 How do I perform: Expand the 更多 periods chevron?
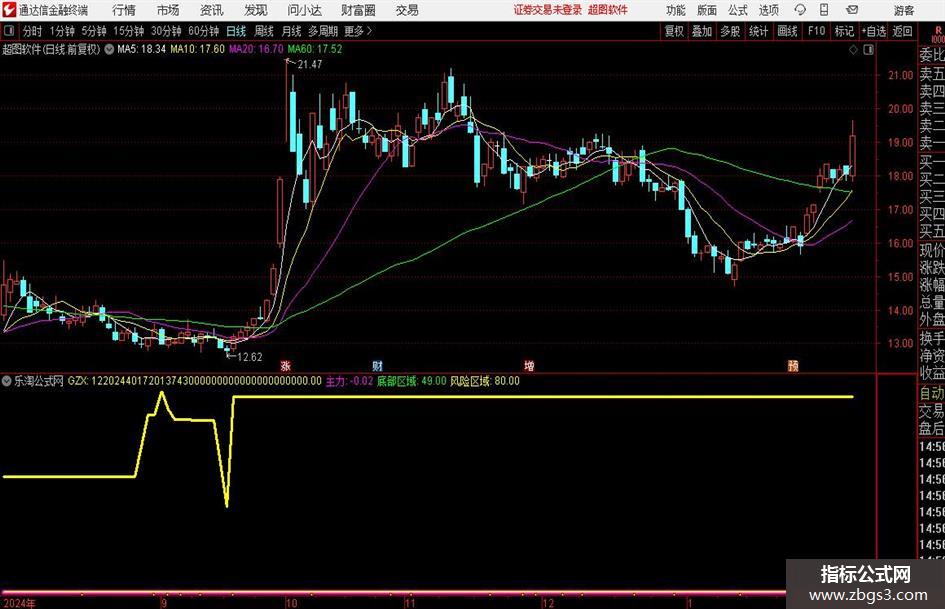click(370, 31)
